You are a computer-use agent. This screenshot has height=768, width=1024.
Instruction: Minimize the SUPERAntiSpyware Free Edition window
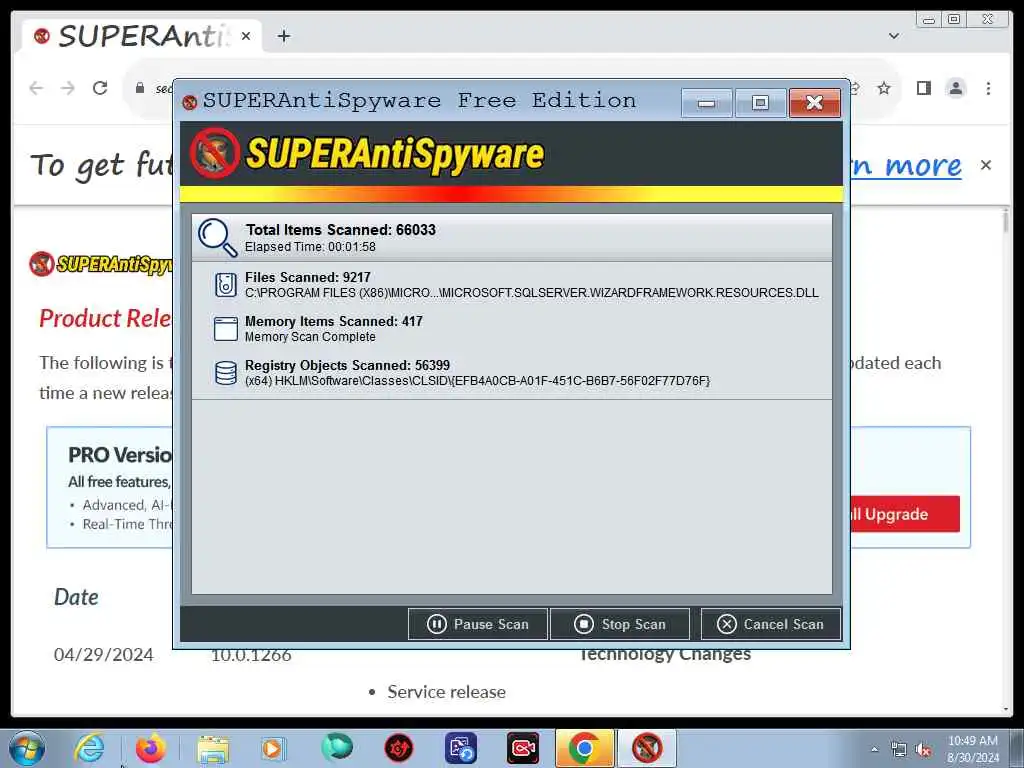coord(706,103)
